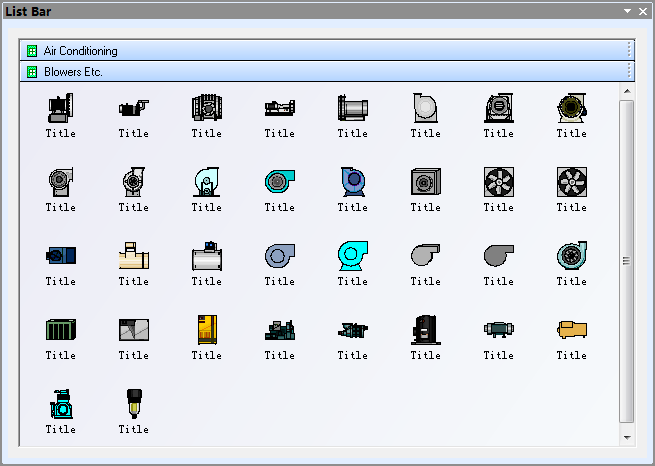Viewport: 655px width, 466px height.
Task: Choose the yellow-orange tall cabinet icon
Action: tap(206, 329)
